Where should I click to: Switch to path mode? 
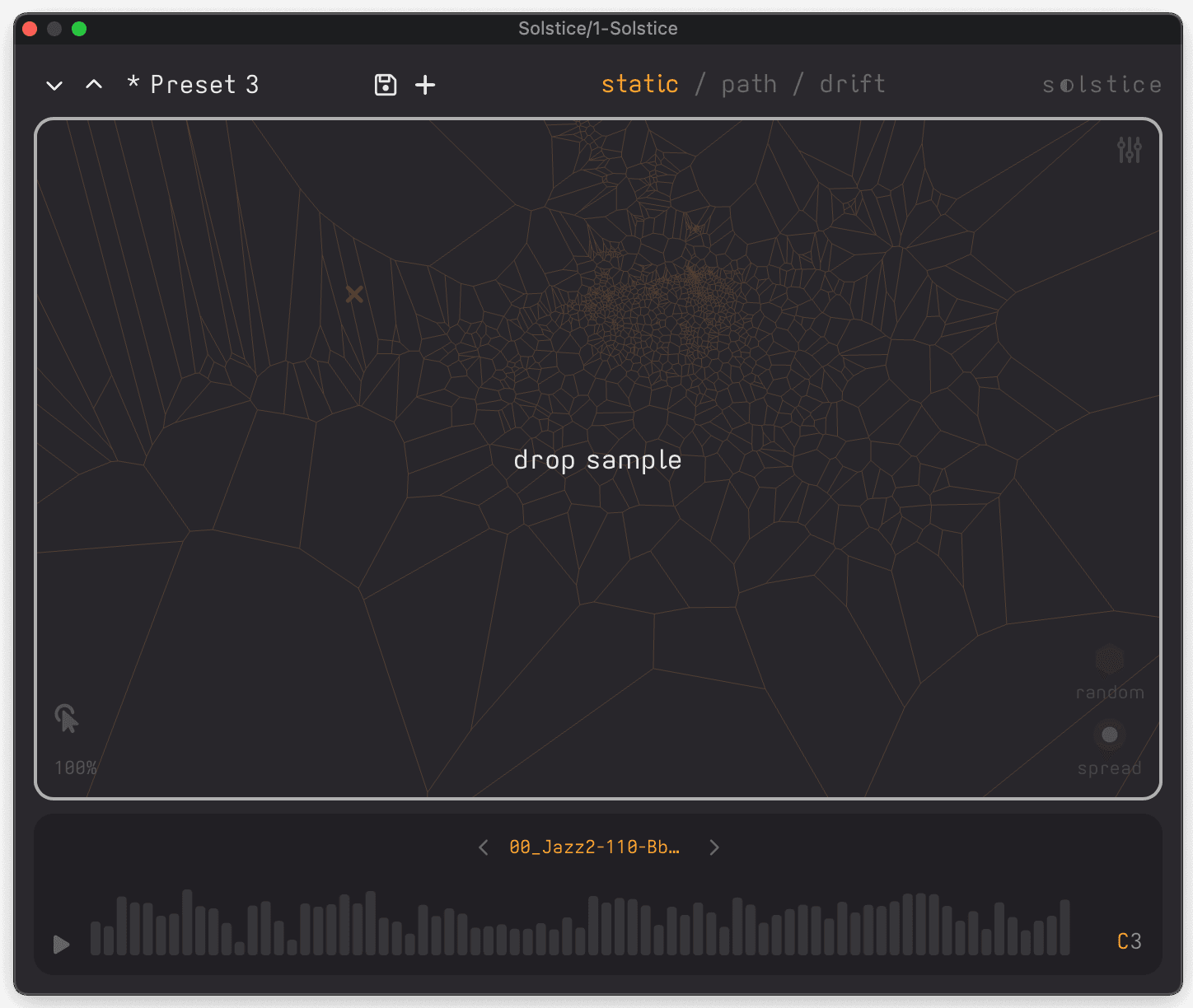749,83
